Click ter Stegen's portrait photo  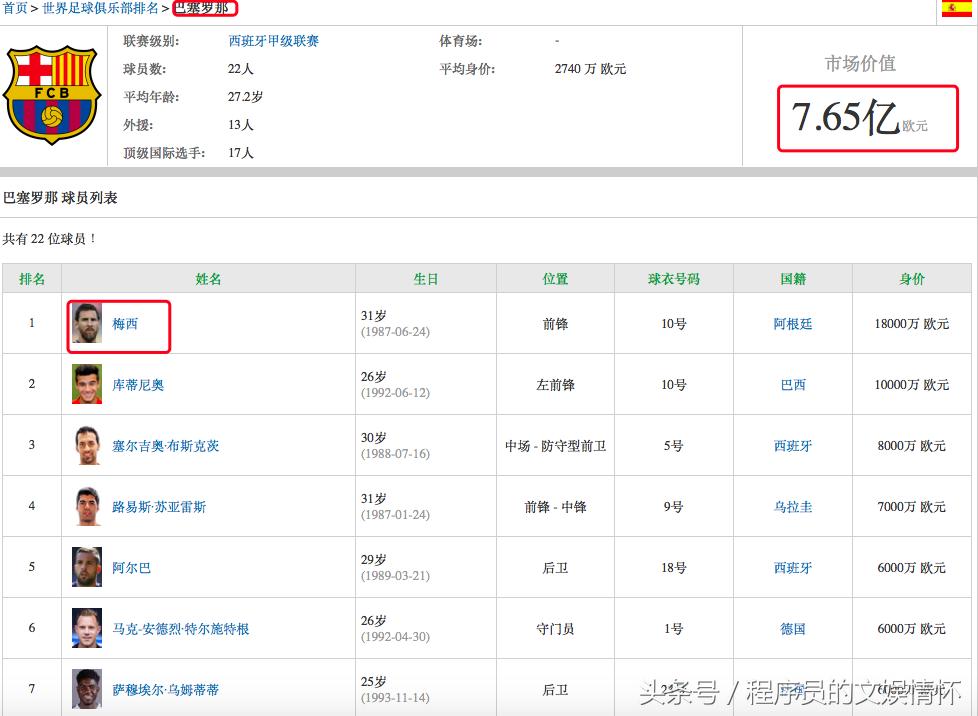[x=88, y=627]
